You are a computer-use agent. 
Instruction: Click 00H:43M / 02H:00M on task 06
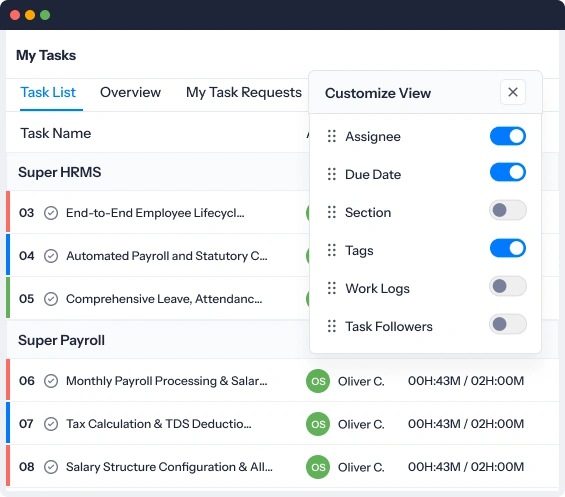pos(466,381)
